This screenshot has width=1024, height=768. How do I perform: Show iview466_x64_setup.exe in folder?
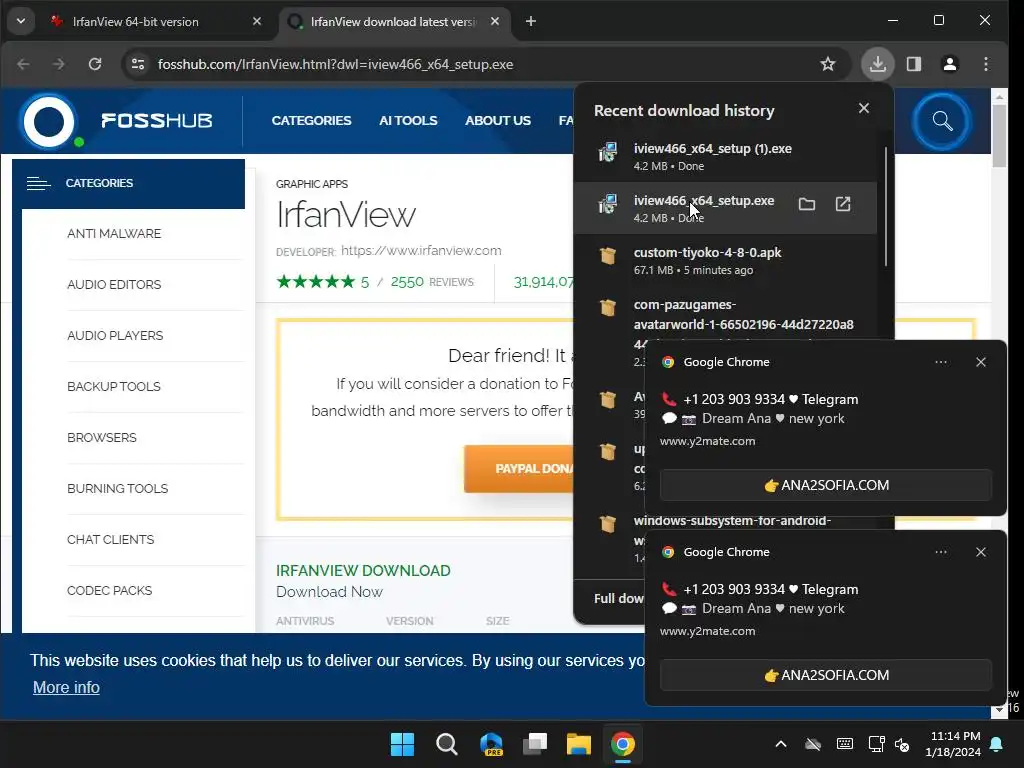pos(807,204)
